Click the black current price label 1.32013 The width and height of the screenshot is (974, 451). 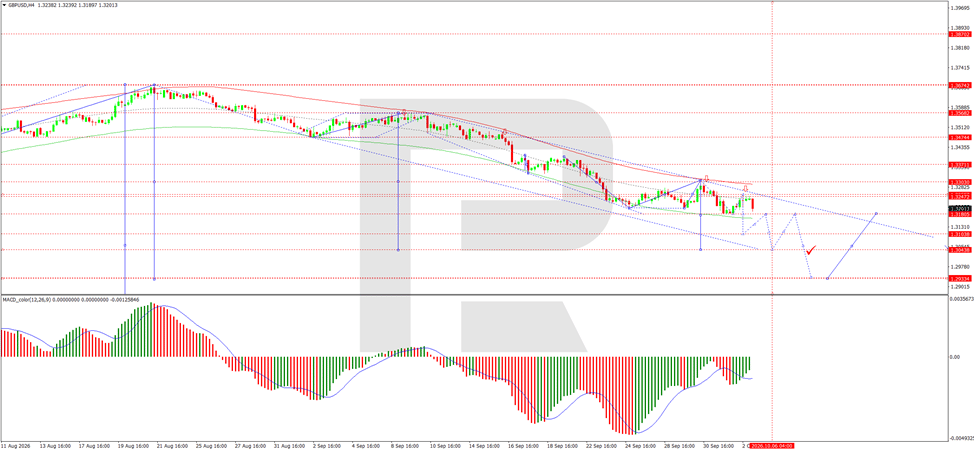(960, 208)
